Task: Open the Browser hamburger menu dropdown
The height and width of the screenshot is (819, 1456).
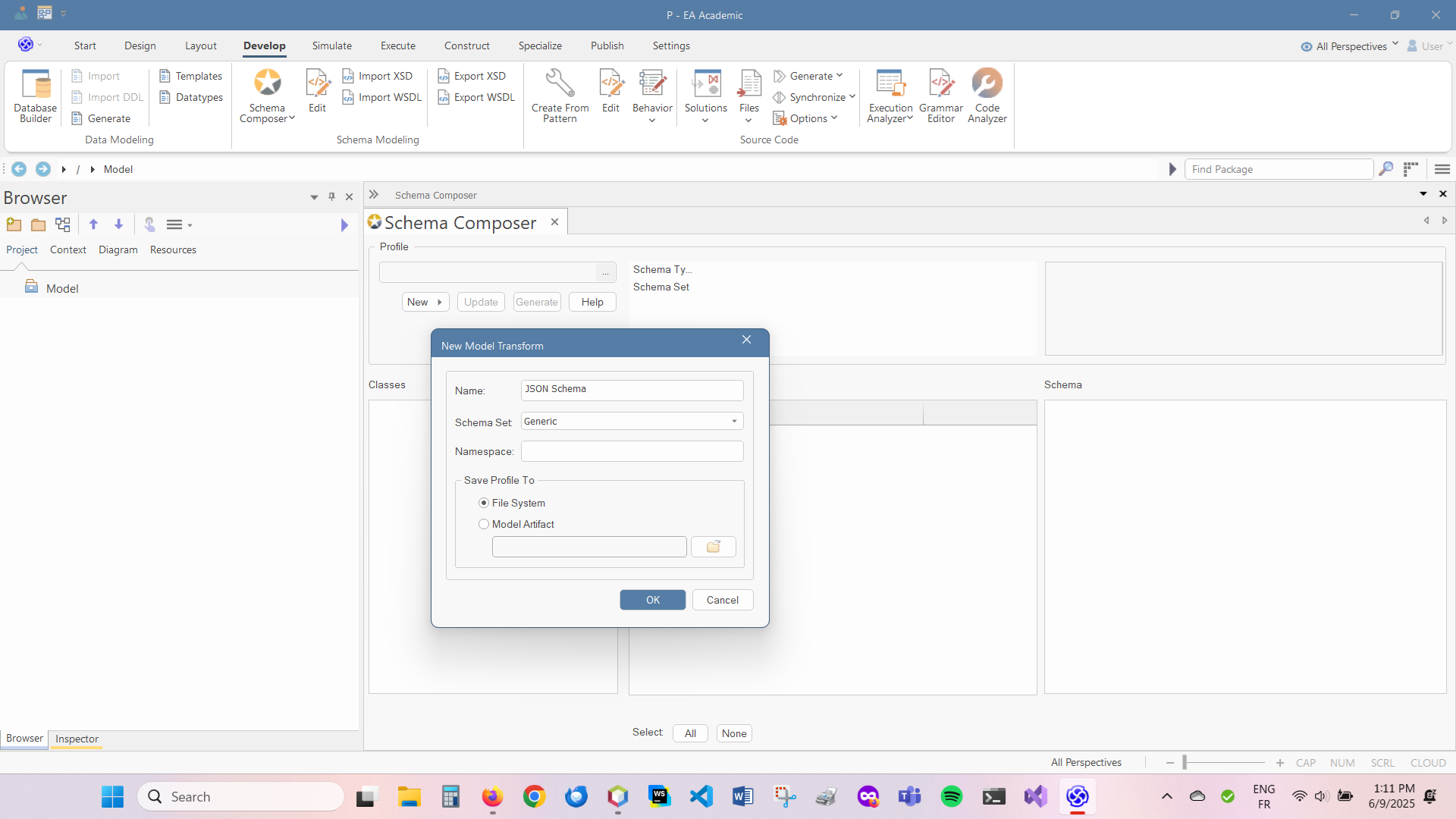Action: pos(180,224)
